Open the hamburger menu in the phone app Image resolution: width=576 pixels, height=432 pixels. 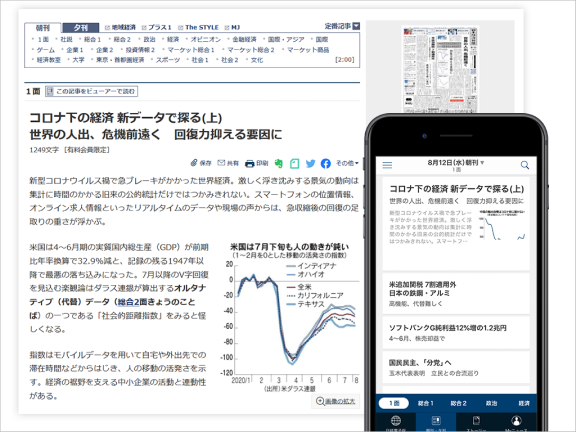pyautogui.click(x=387, y=165)
